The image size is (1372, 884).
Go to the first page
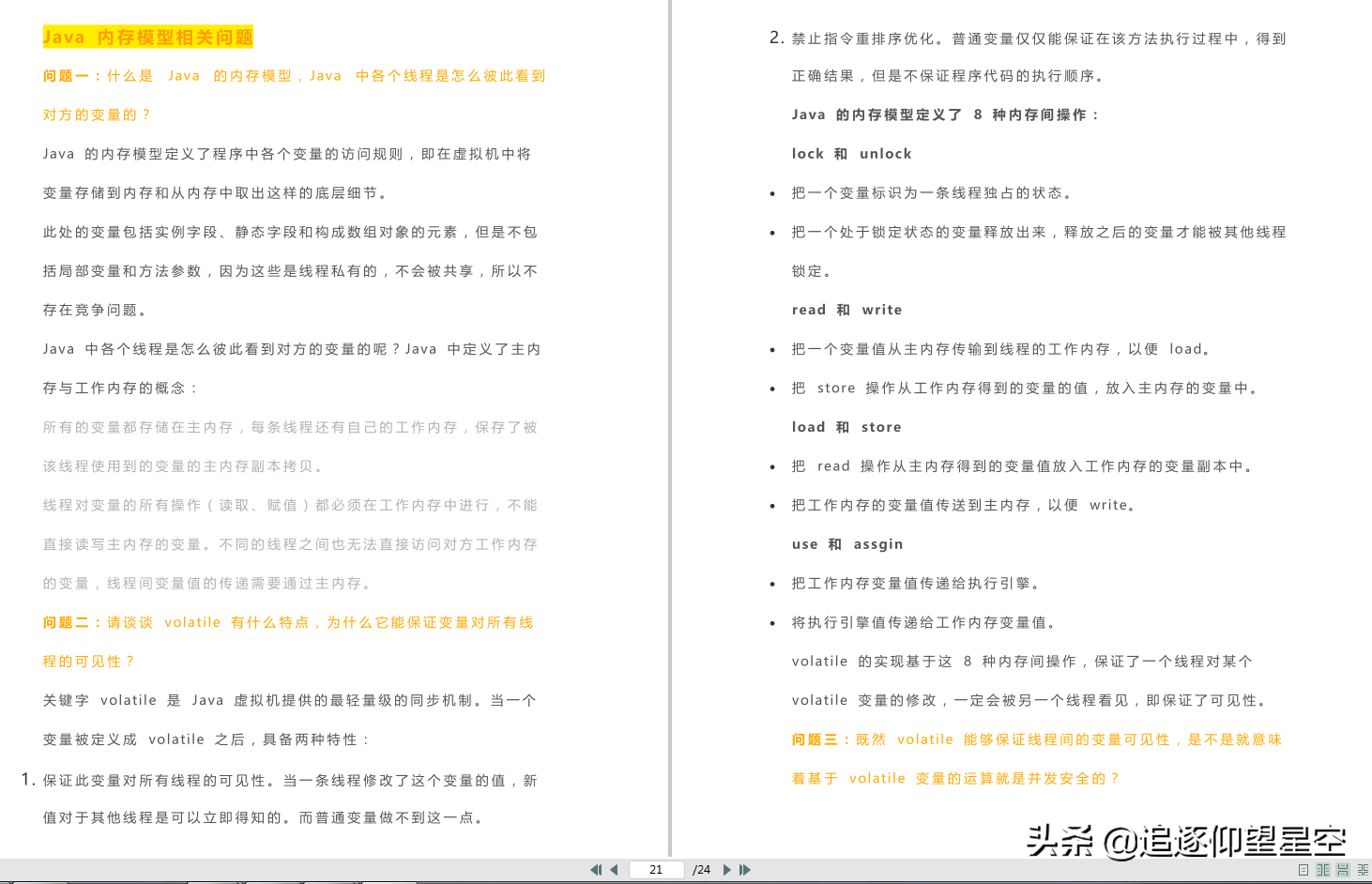tap(596, 870)
